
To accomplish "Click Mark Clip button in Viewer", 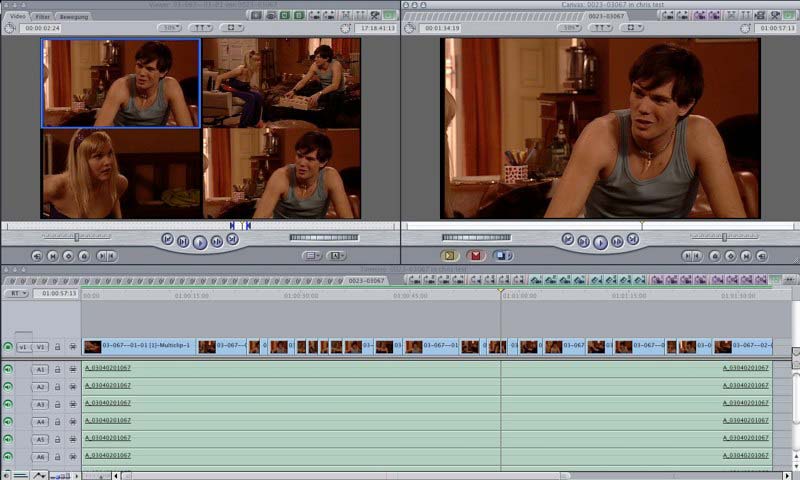I will point(53,256).
